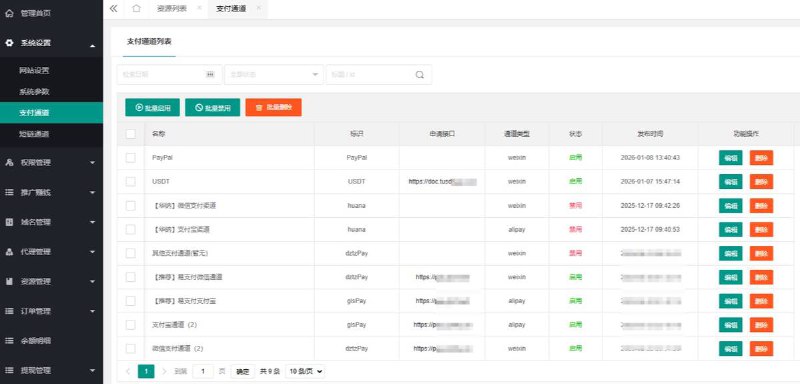Click the collapse sidebar double-chevron icon

point(113,8)
